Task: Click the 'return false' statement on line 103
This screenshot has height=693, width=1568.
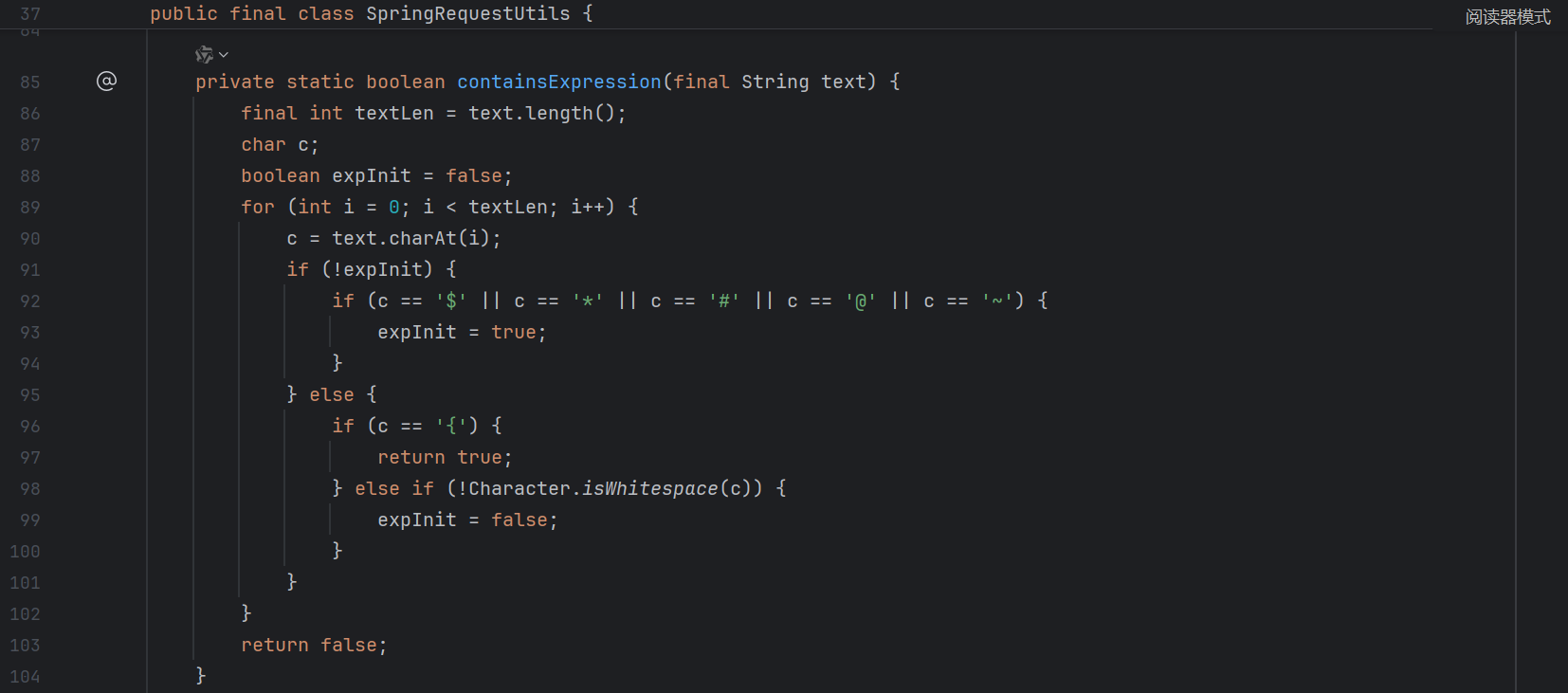Action: [313, 646]
